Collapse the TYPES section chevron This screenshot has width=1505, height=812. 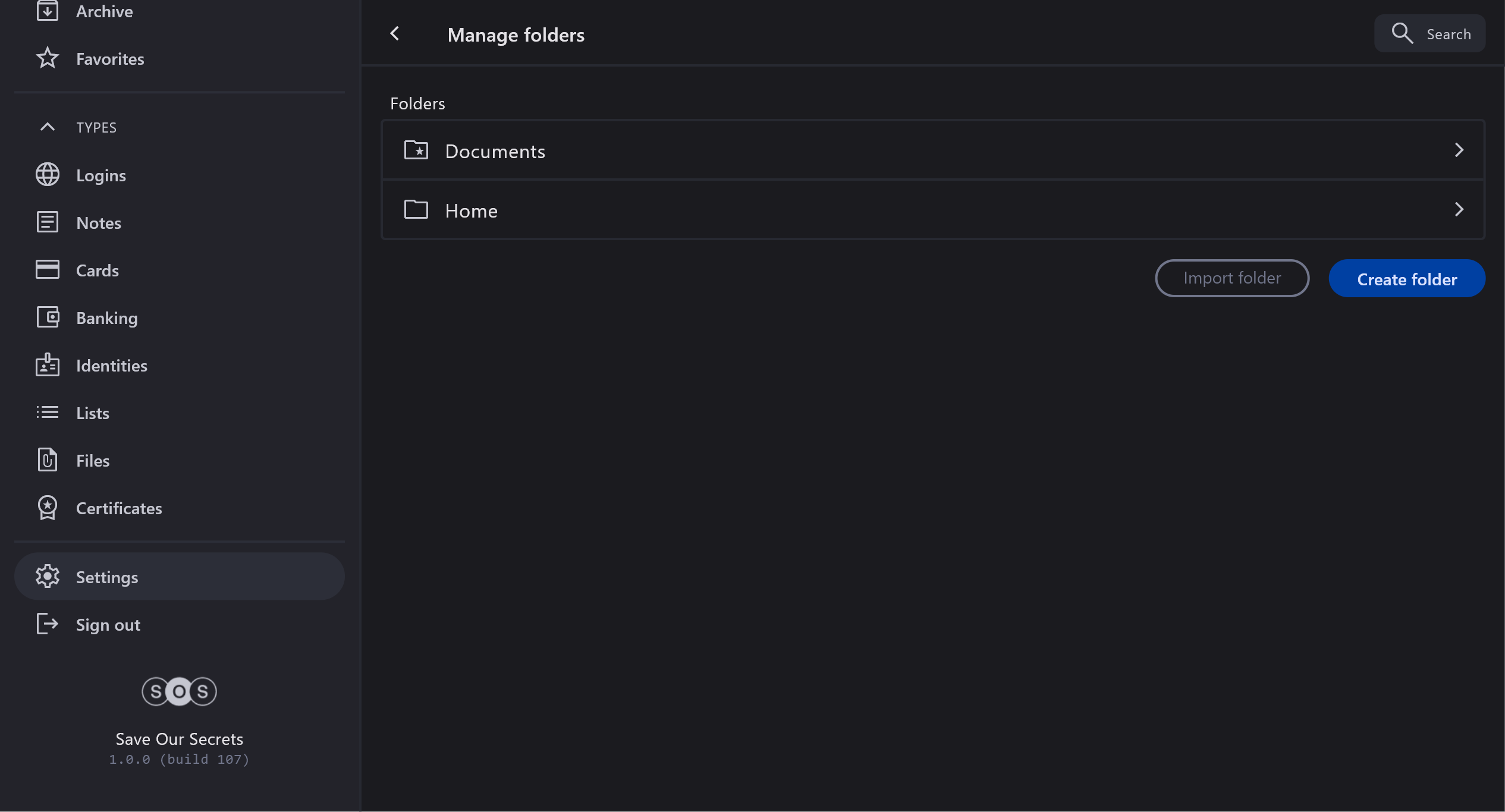coord(47,127)
